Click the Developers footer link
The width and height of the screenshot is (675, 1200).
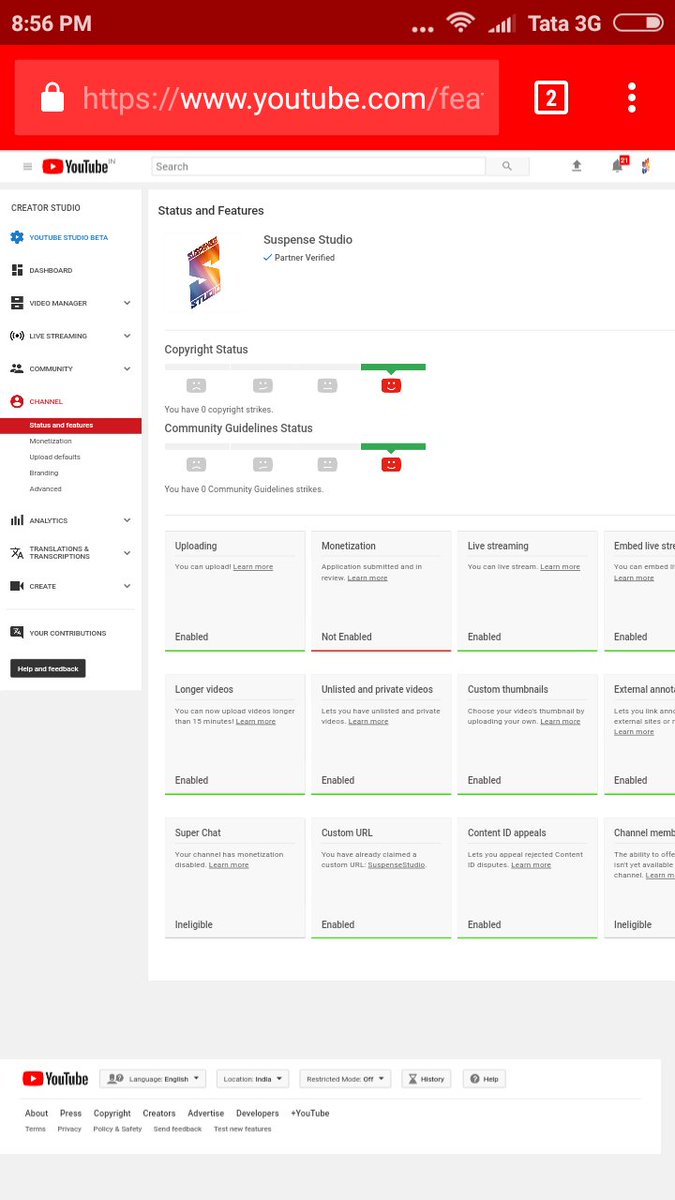pos(257,1113)
